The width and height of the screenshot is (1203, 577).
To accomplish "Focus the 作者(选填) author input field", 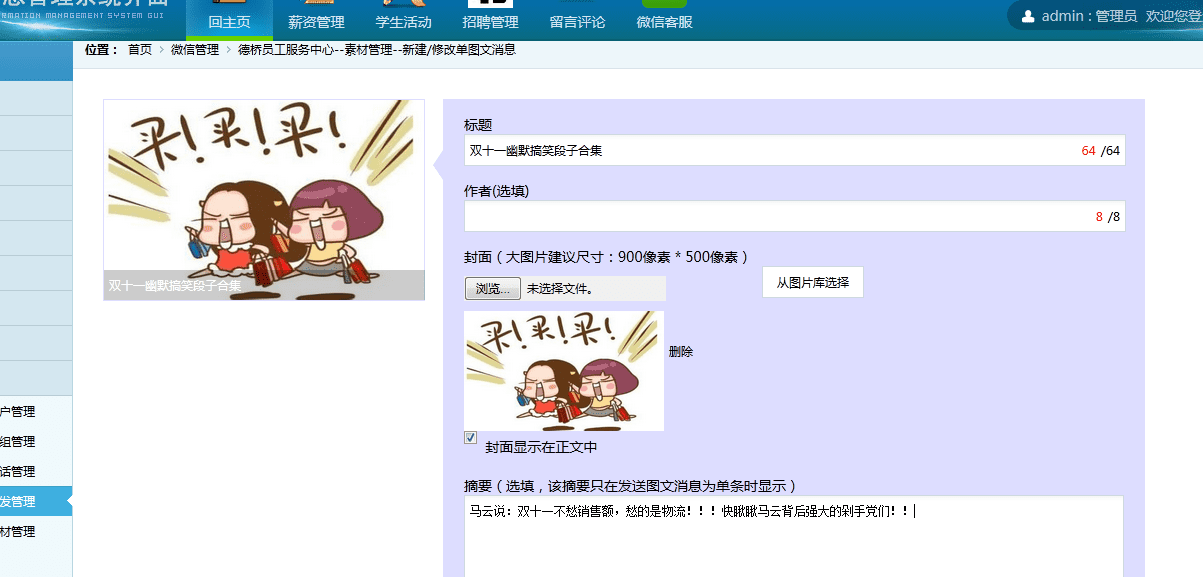I will (x=794, y=216).
